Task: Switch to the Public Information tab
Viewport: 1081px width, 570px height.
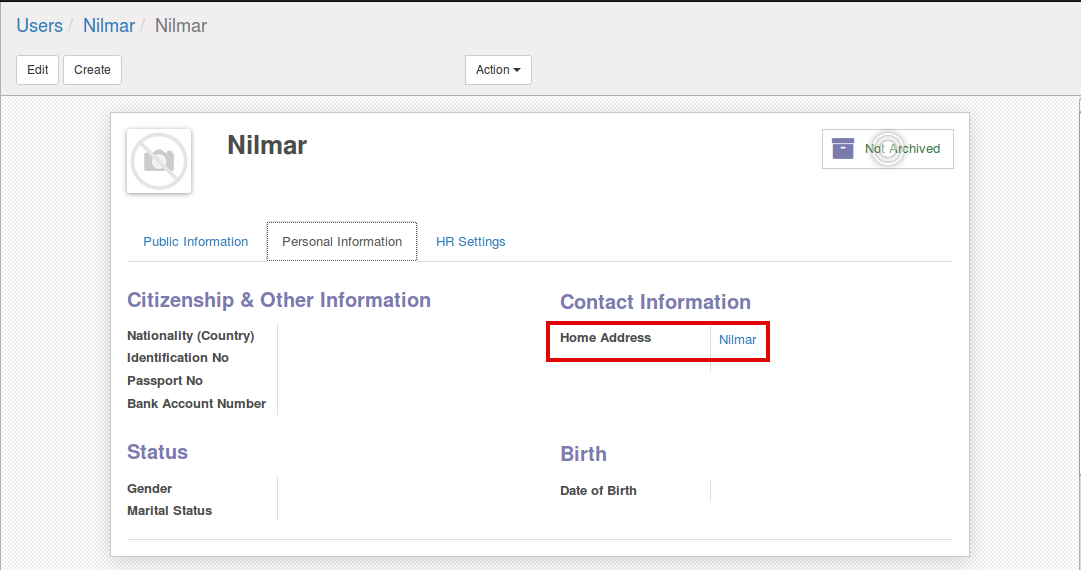Action: 195,242
